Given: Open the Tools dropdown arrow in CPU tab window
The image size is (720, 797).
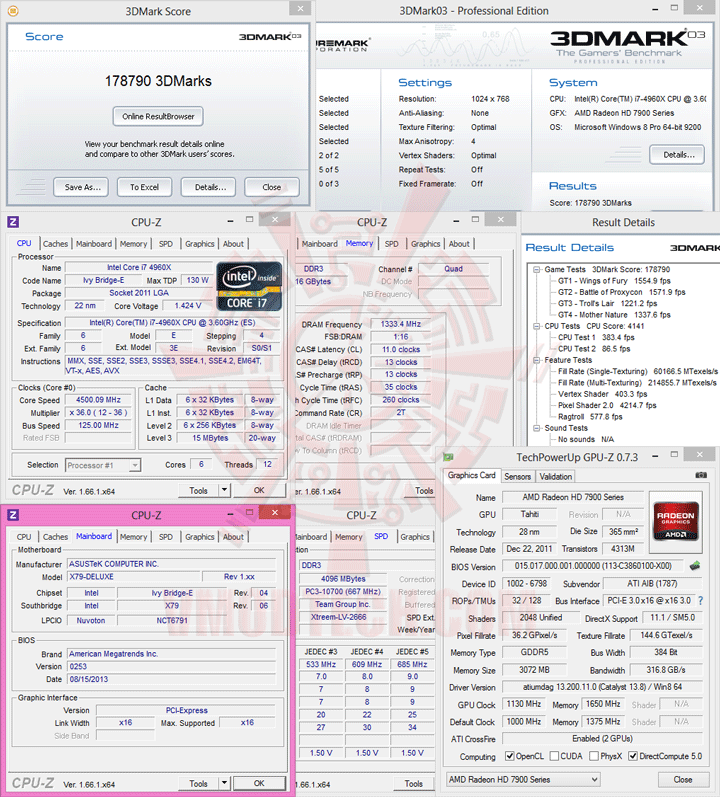Looking at the screenshot, I should [224, 490].
